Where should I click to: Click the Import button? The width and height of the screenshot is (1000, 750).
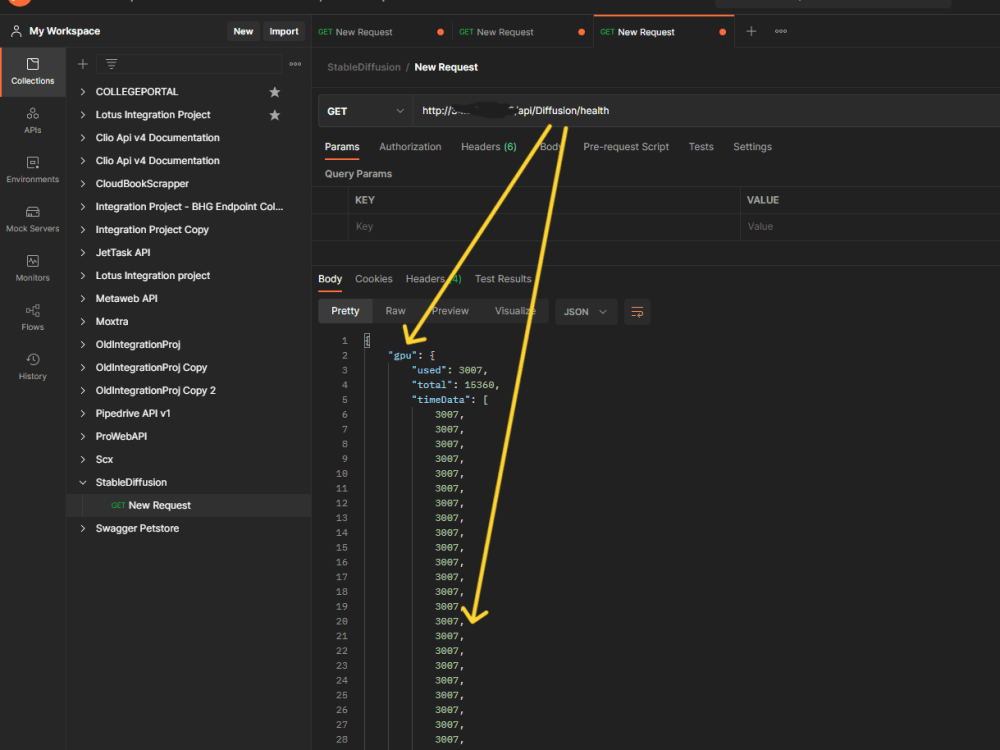click(x=284, y=31)
